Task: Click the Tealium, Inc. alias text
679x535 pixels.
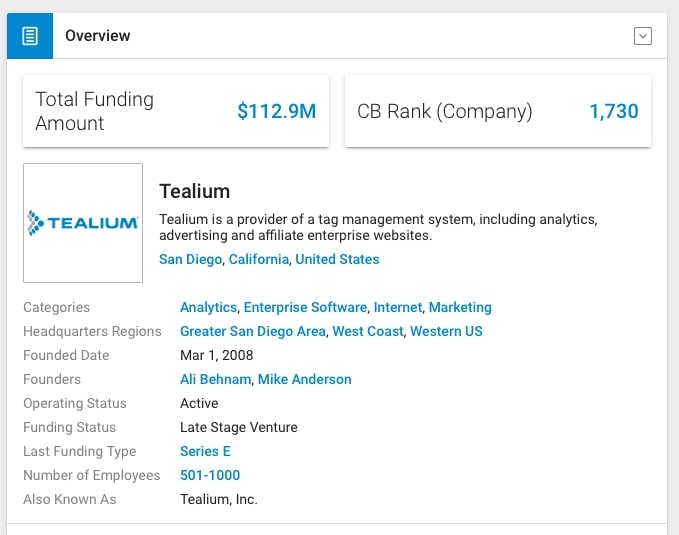Action: [219, 499]
